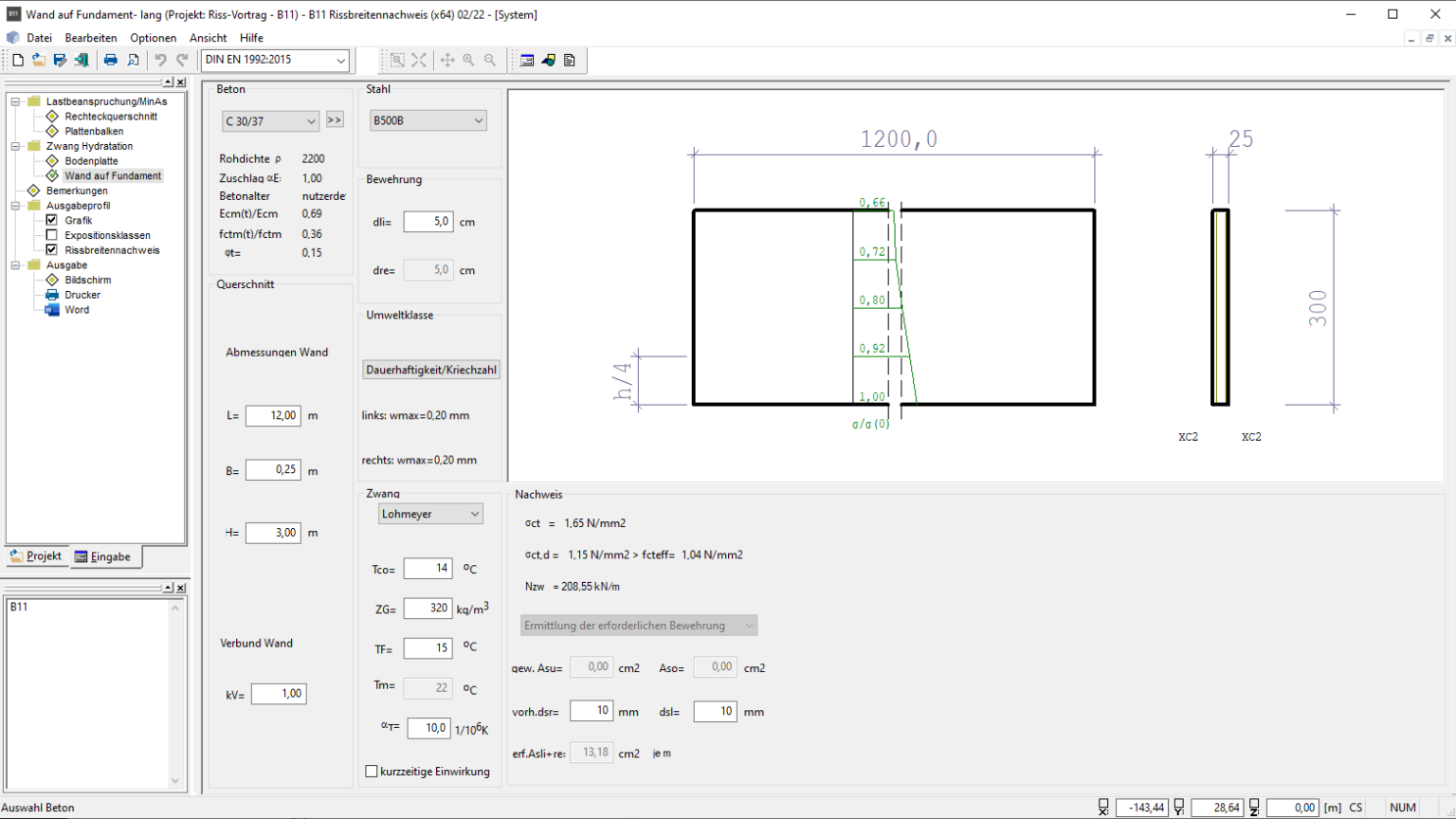Click the Print toolbar icon
Viewport: 1456px width, 819px height.
111,60
